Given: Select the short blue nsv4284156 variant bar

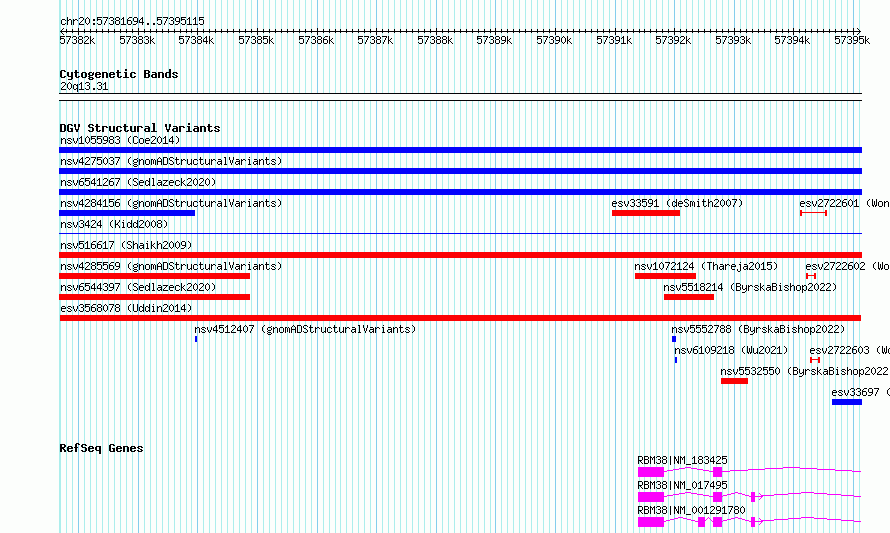Looking at the screenshot, I should click(127, 213).
